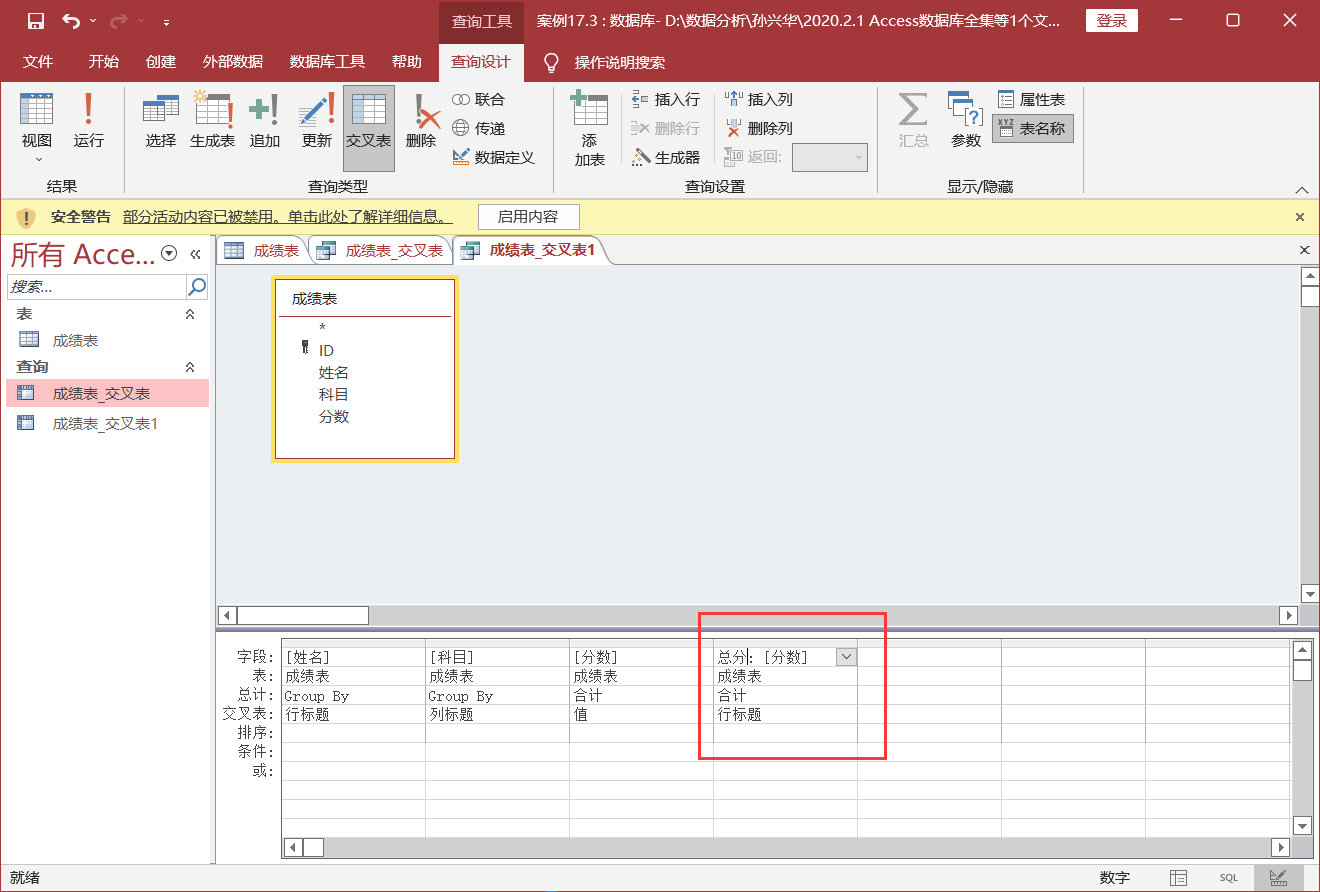The height and width of the screenshot is (892, 1320).
Task: Set query type to 追加
Action: coord(264,121)
